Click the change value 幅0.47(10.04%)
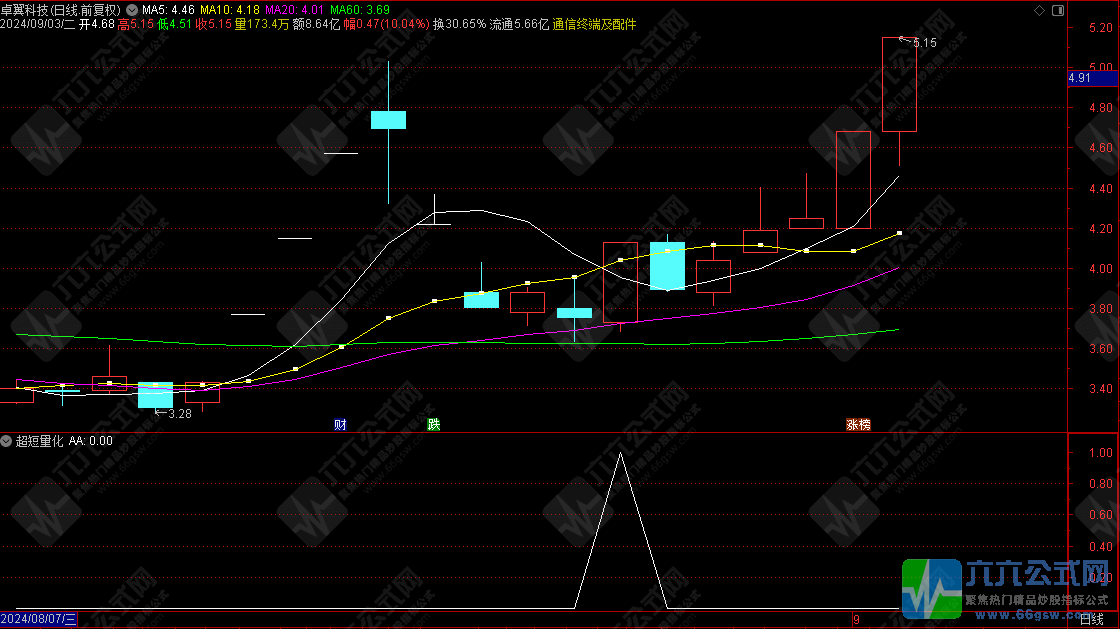This screenshot has width=1120, height=629. click(386, 24)
